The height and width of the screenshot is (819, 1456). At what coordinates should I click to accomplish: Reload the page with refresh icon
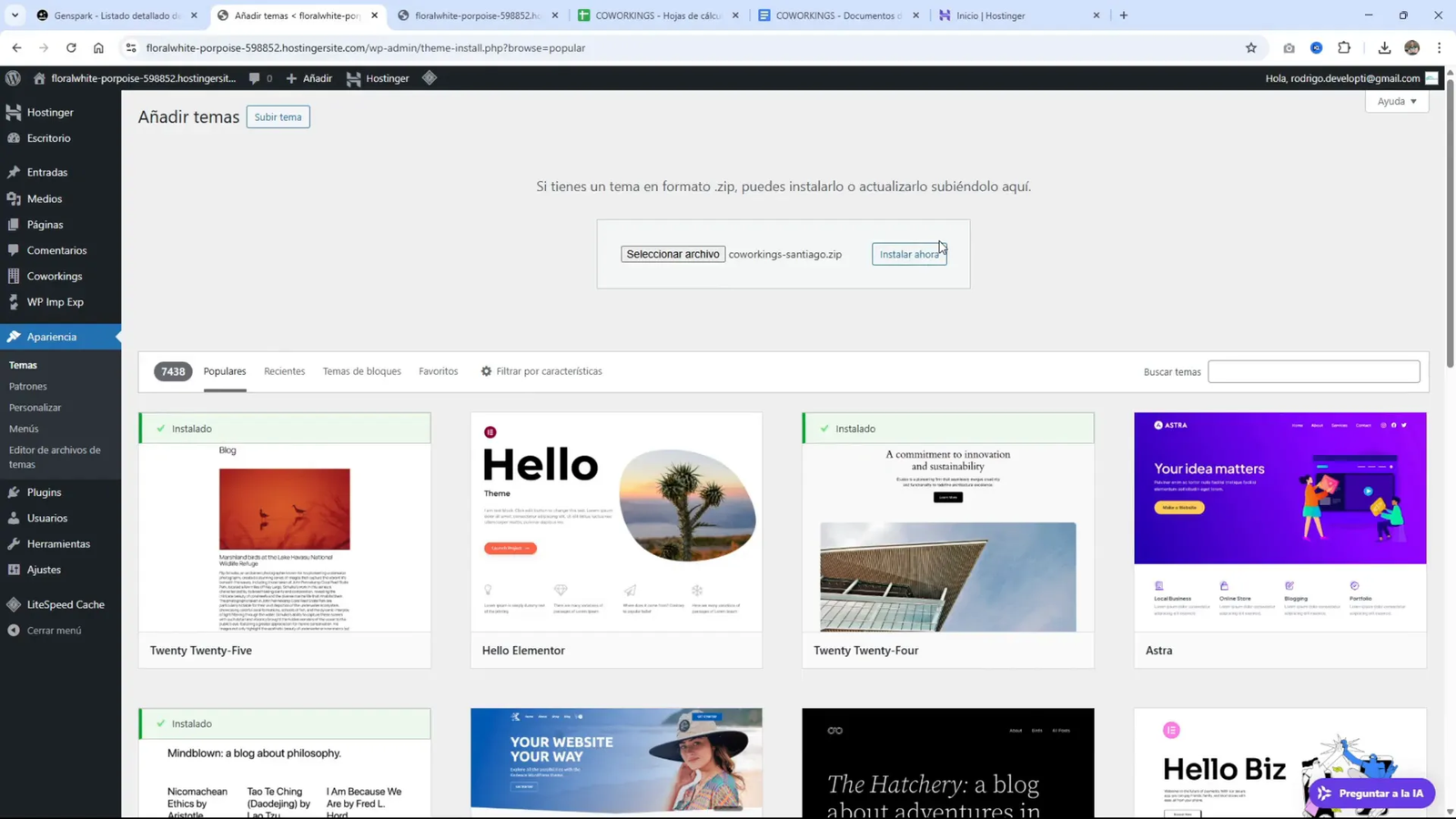tap(71, 48)
